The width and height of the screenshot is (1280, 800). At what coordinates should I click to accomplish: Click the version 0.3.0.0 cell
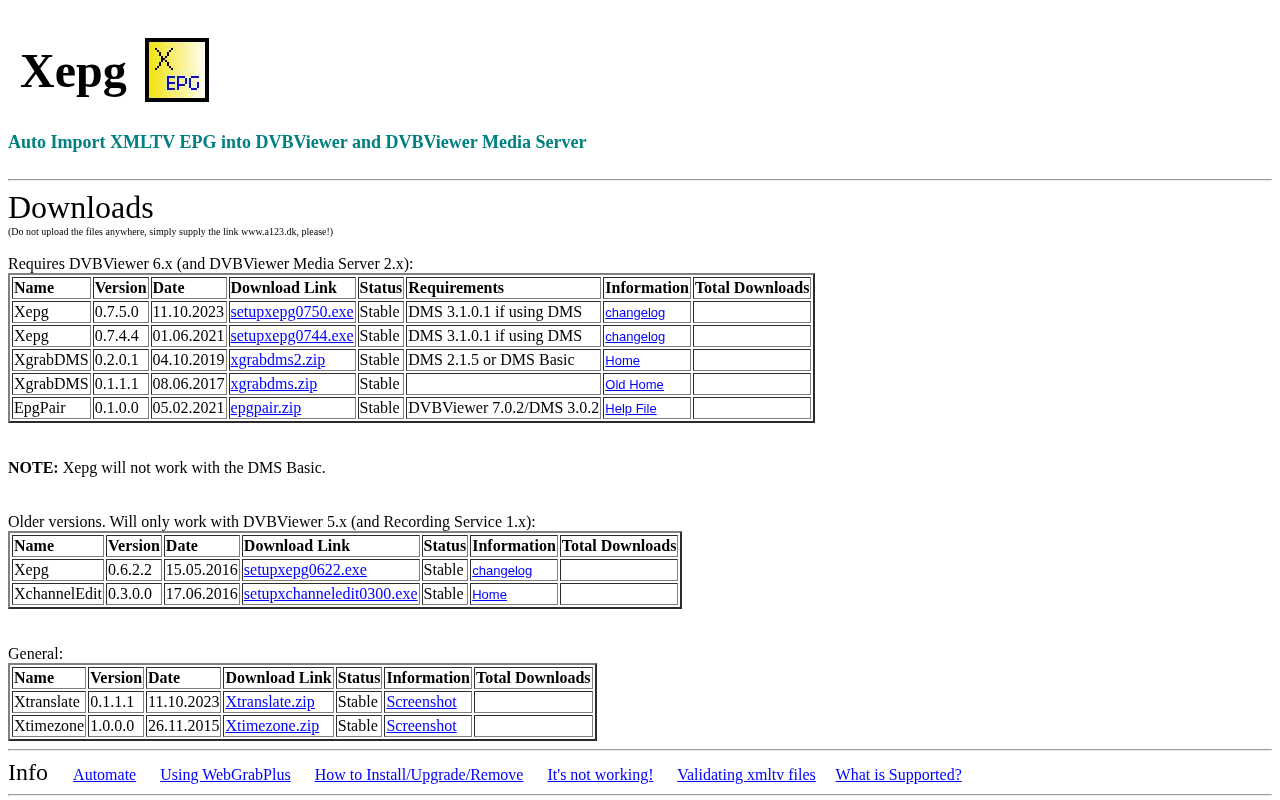pyautogui.click(x=134, y=594)
